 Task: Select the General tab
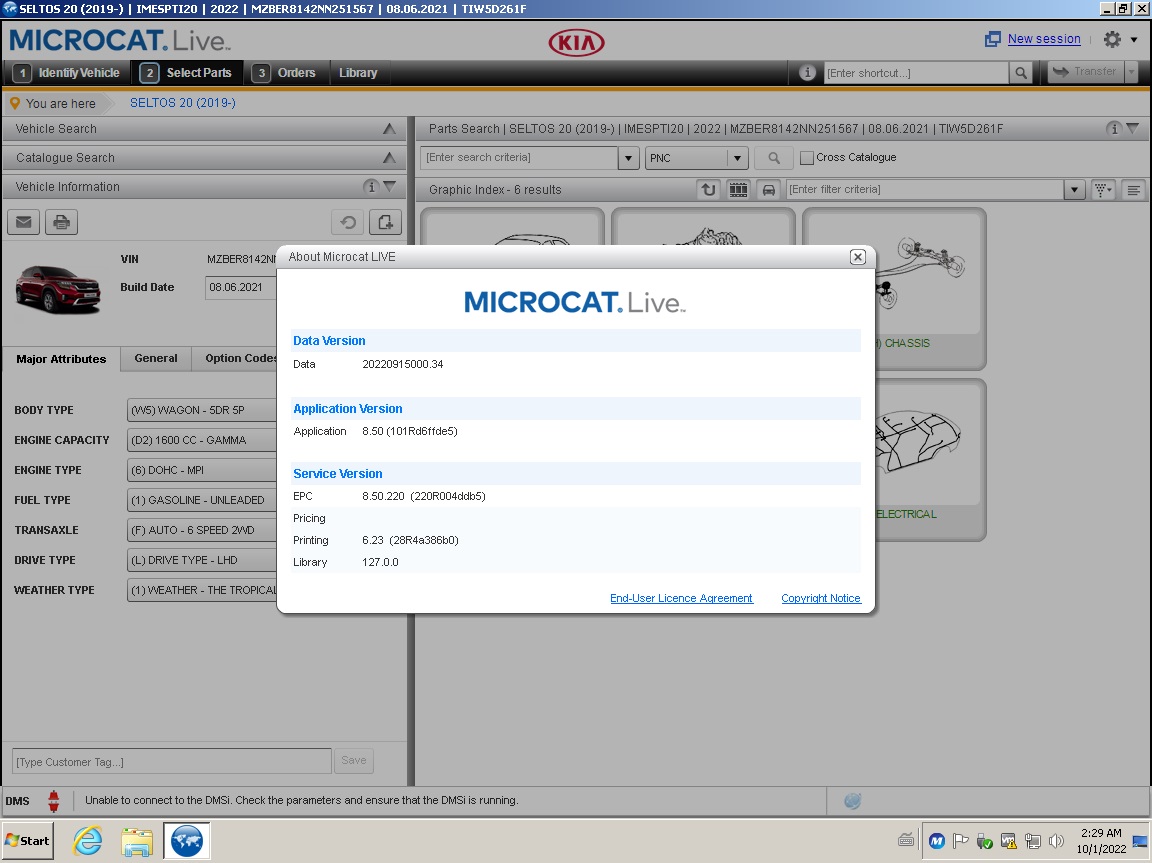pos(156,358)
